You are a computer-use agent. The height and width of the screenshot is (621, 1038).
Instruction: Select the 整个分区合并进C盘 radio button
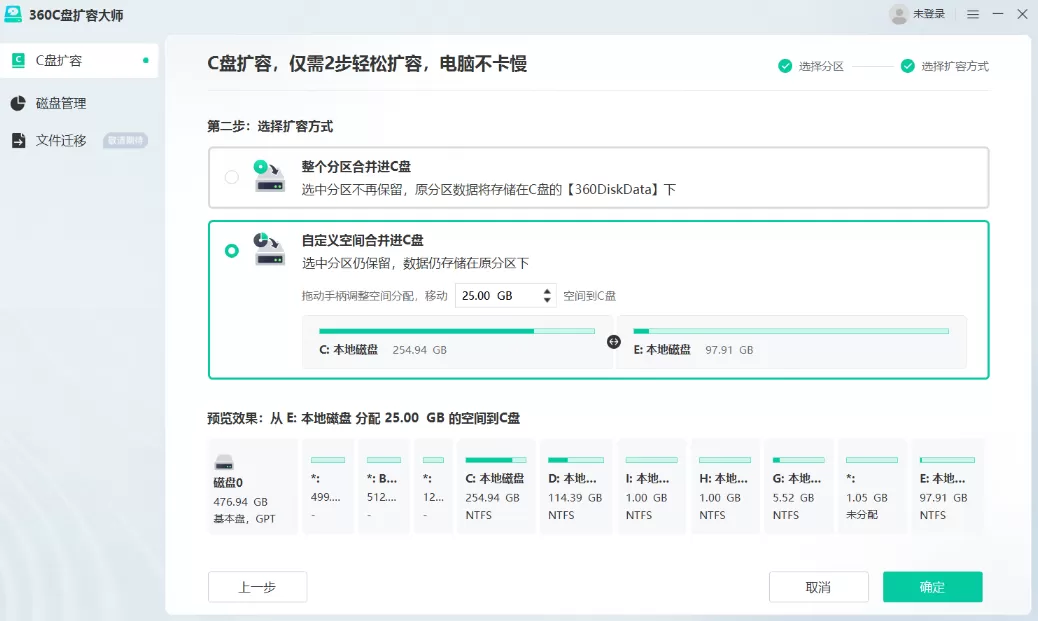point(232,177)
